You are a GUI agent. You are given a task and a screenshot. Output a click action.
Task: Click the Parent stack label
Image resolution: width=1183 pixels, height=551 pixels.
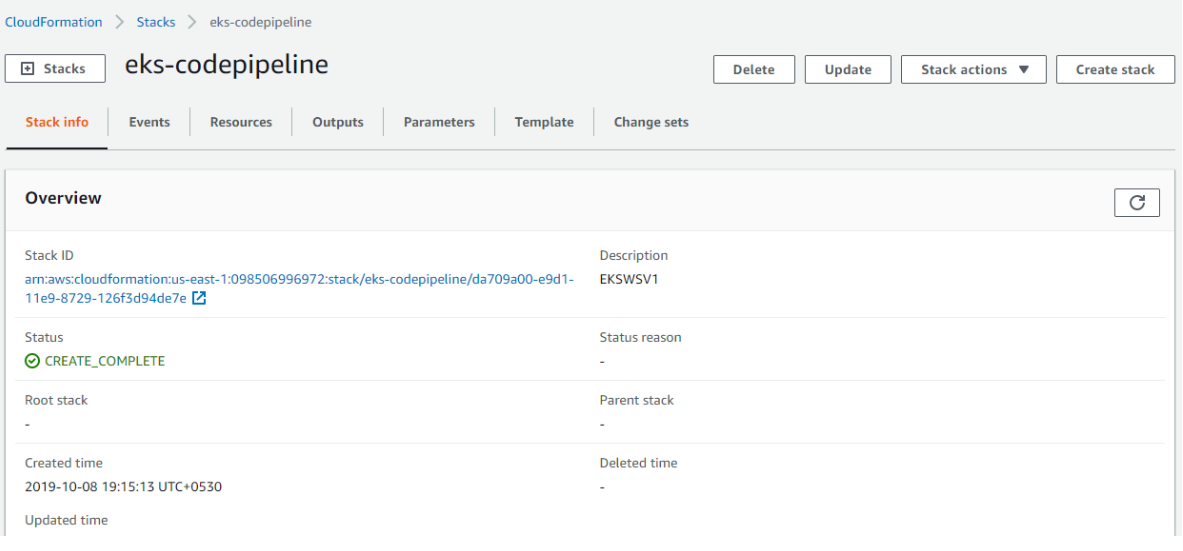coord(637,400)
